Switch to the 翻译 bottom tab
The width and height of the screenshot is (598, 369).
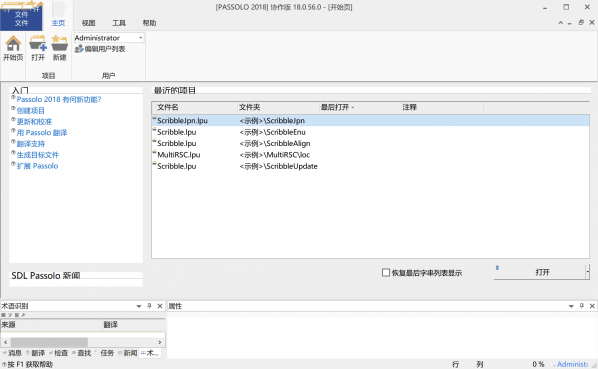[35, 353]
